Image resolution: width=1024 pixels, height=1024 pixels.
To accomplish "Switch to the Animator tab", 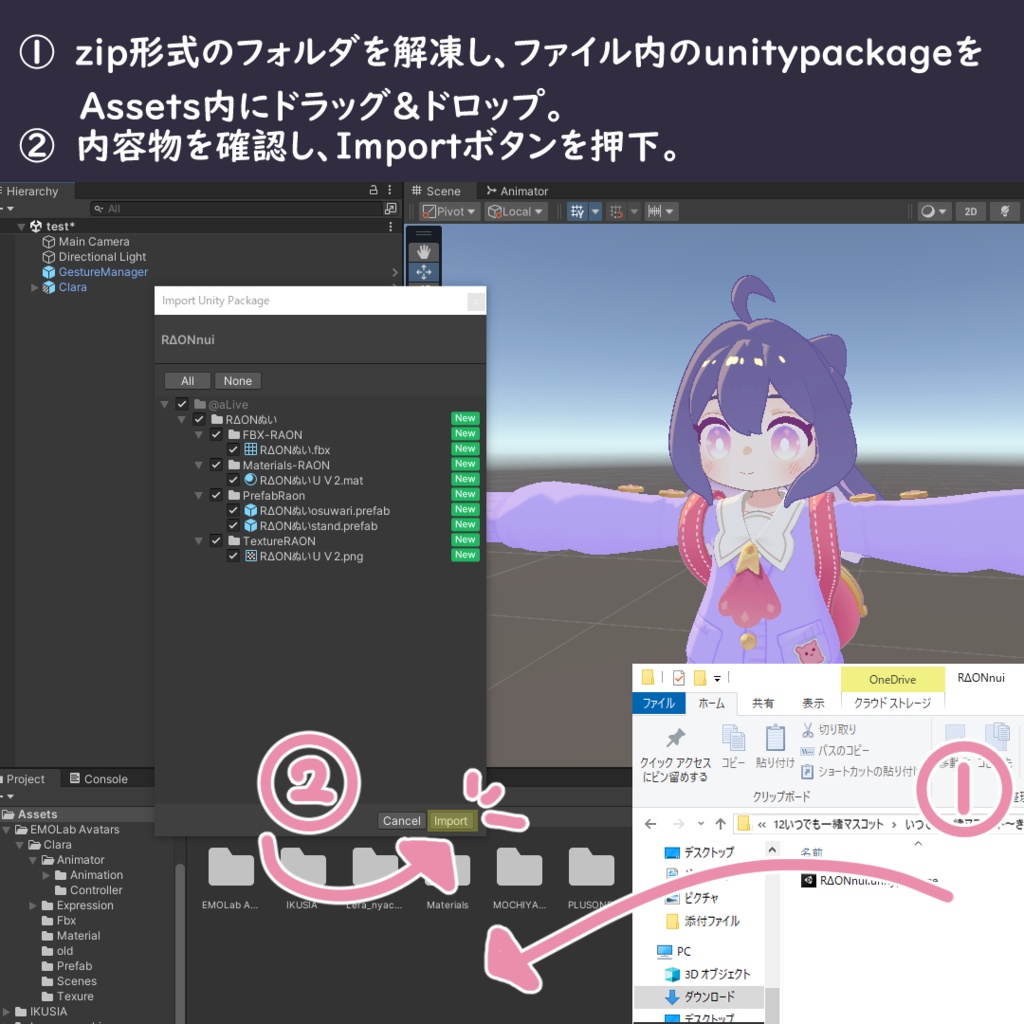I will point(521,191).
